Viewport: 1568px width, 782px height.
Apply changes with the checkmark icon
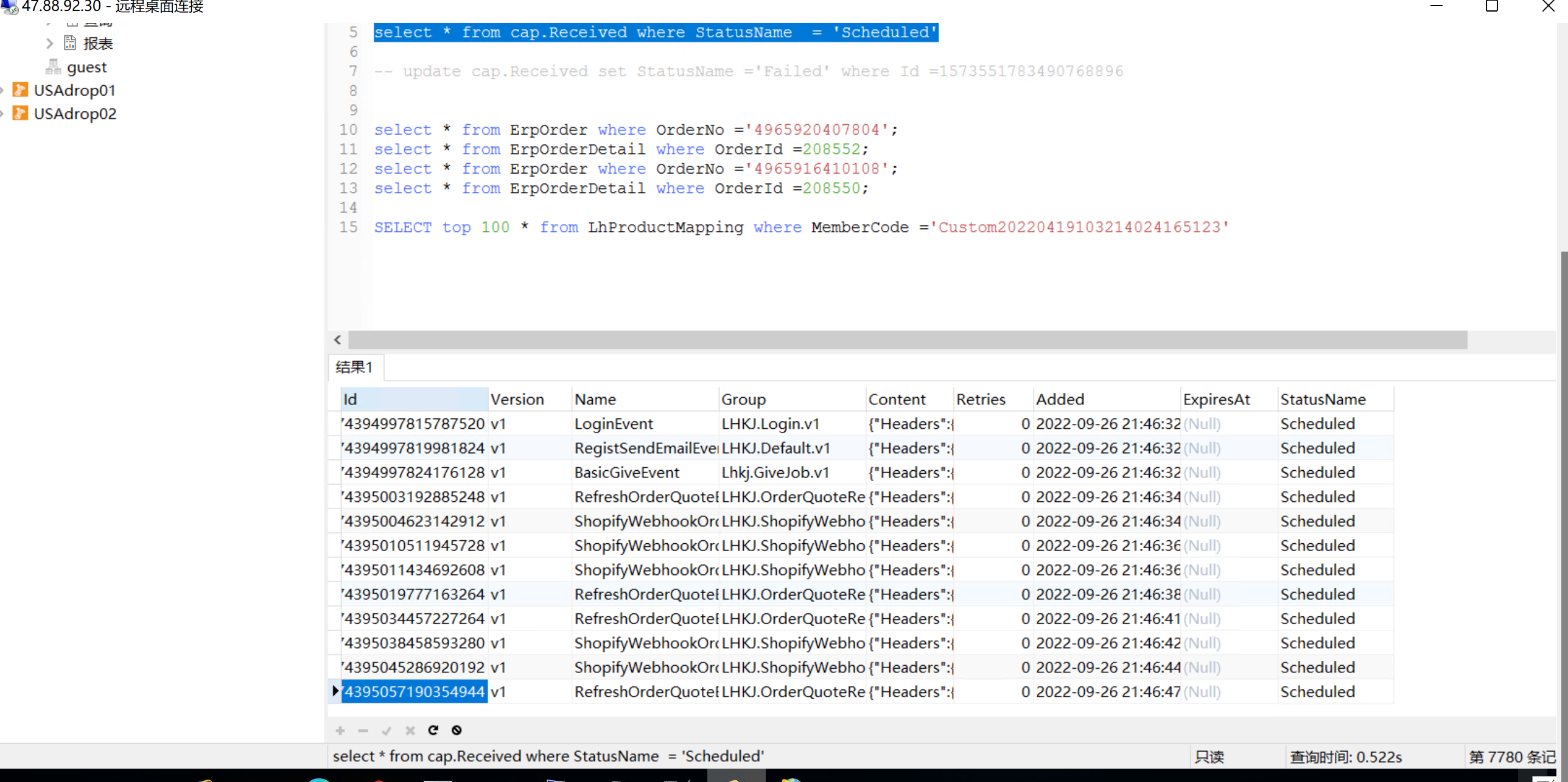click(387, 730)
